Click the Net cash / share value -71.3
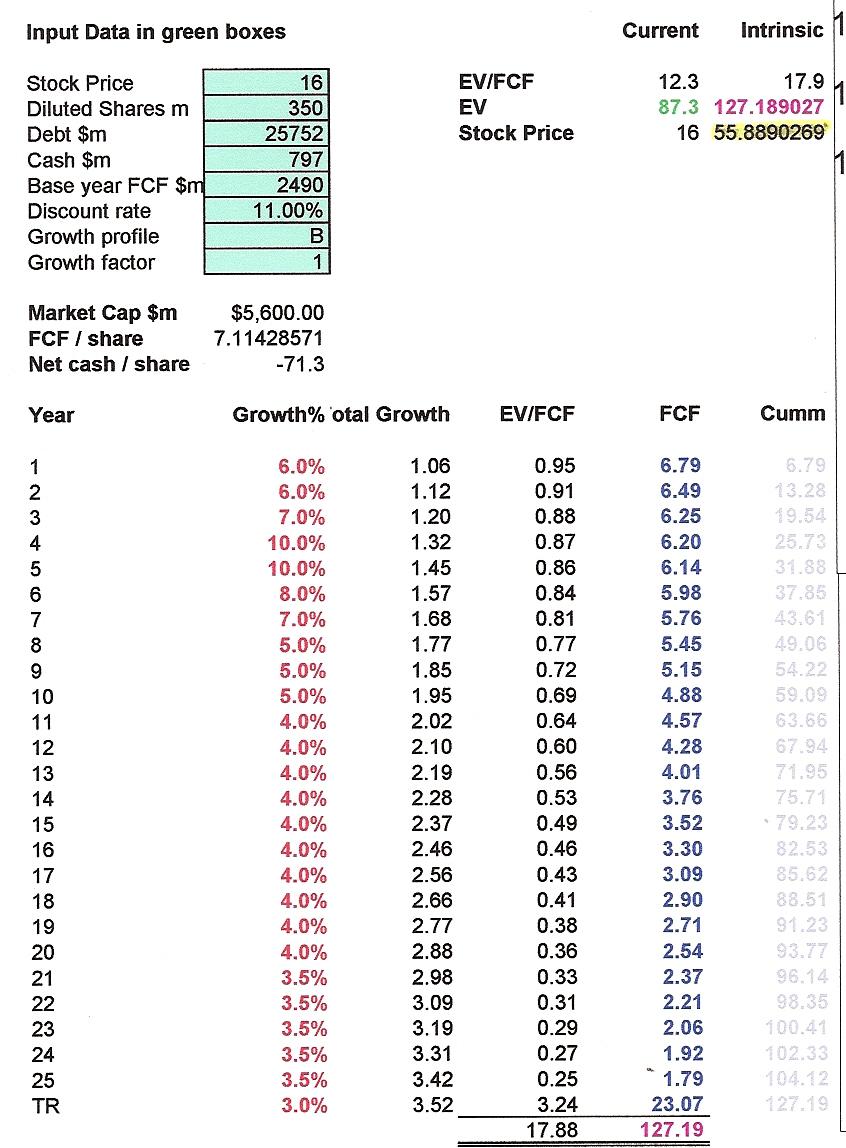The height and width of the screenshot is (1148, 846). 300,365
